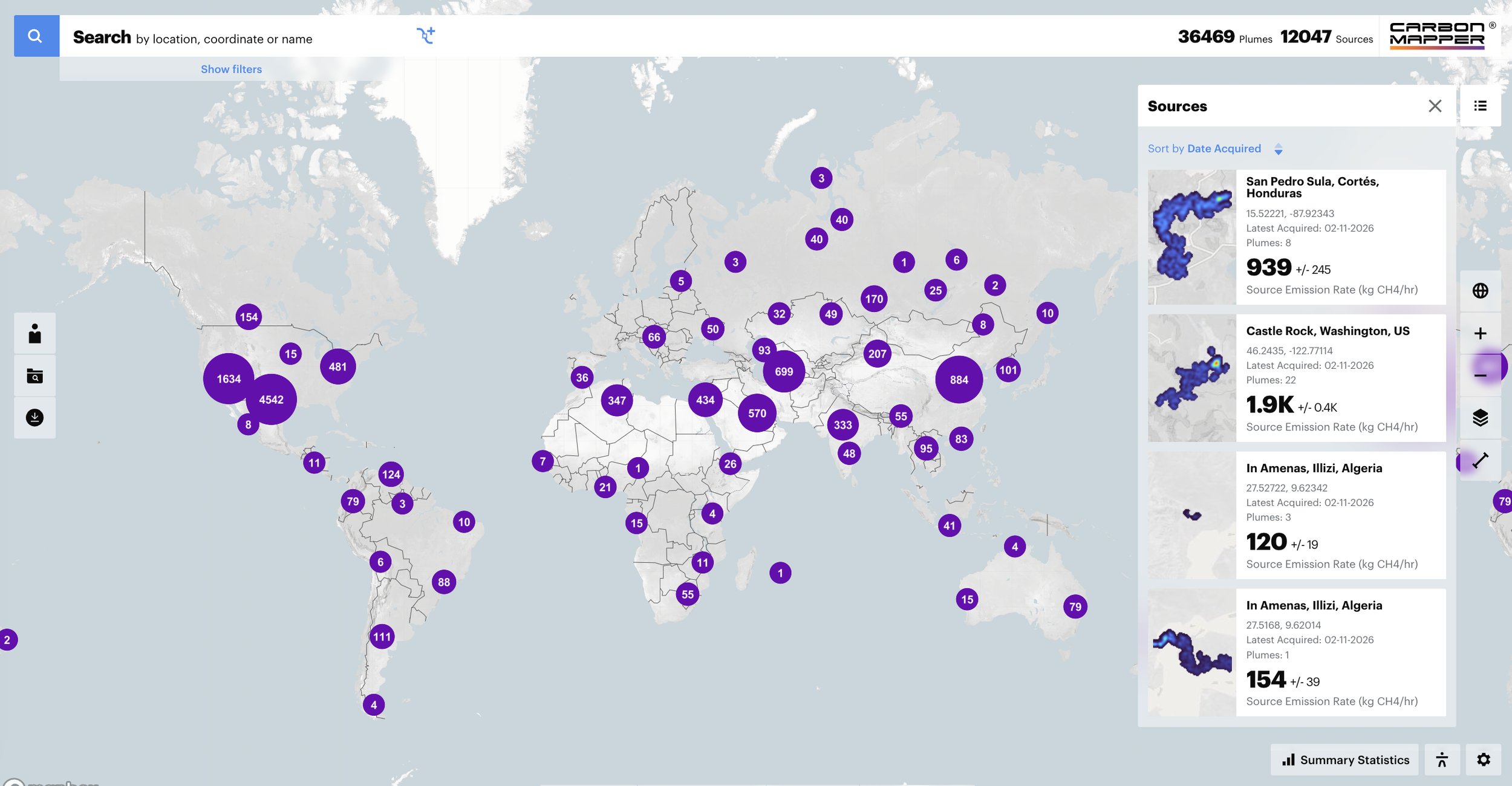The width and height of the screenshot is (1512, 786).
Task: Zoom in with the plus button
Action: 1480,333
